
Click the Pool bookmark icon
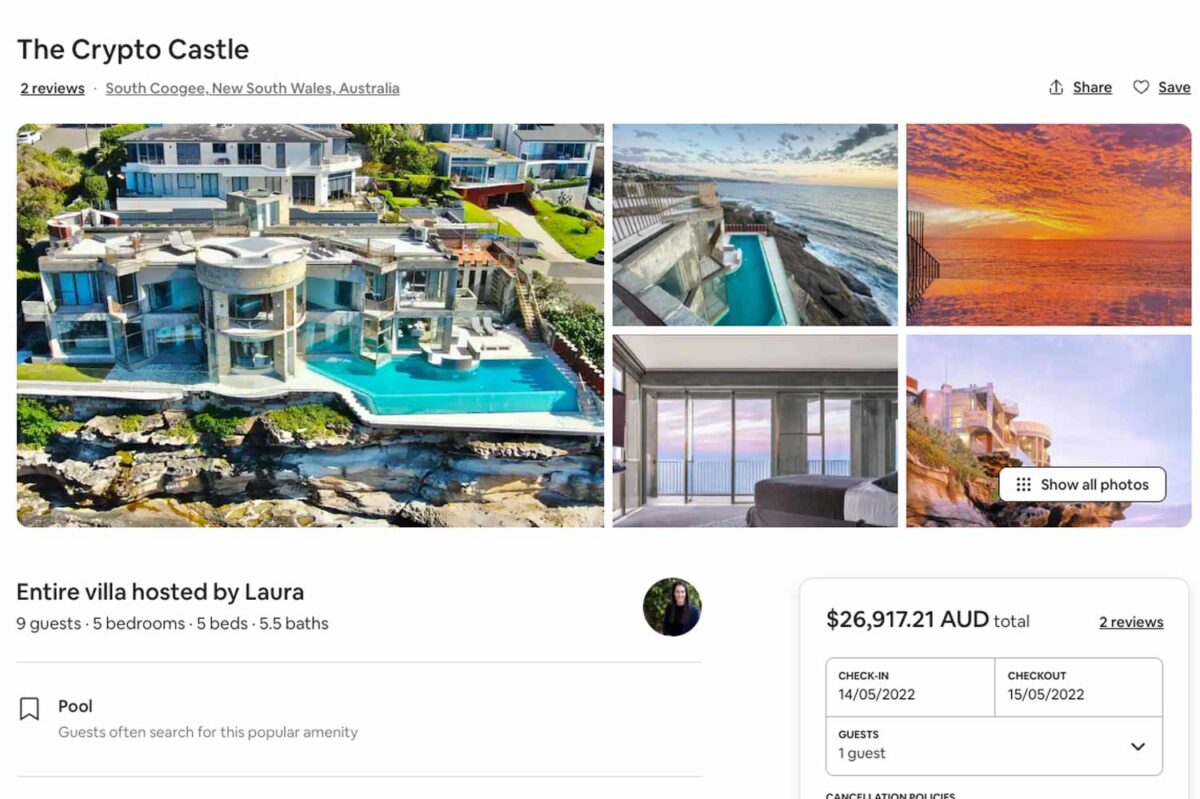(30, 709)
